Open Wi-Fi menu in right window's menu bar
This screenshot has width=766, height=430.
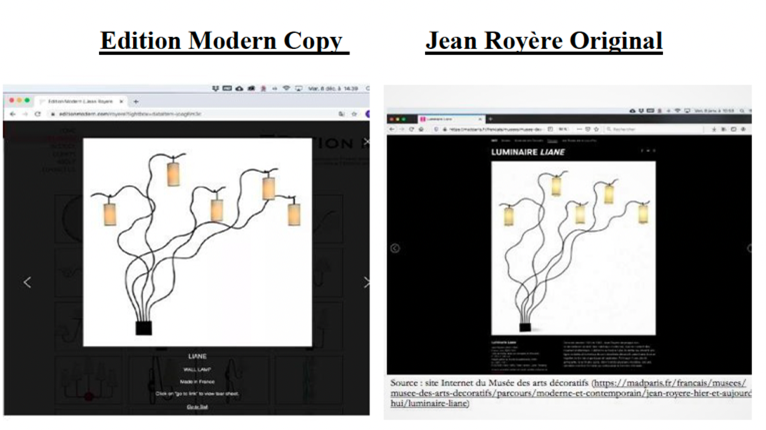click(x=677, y=111)
